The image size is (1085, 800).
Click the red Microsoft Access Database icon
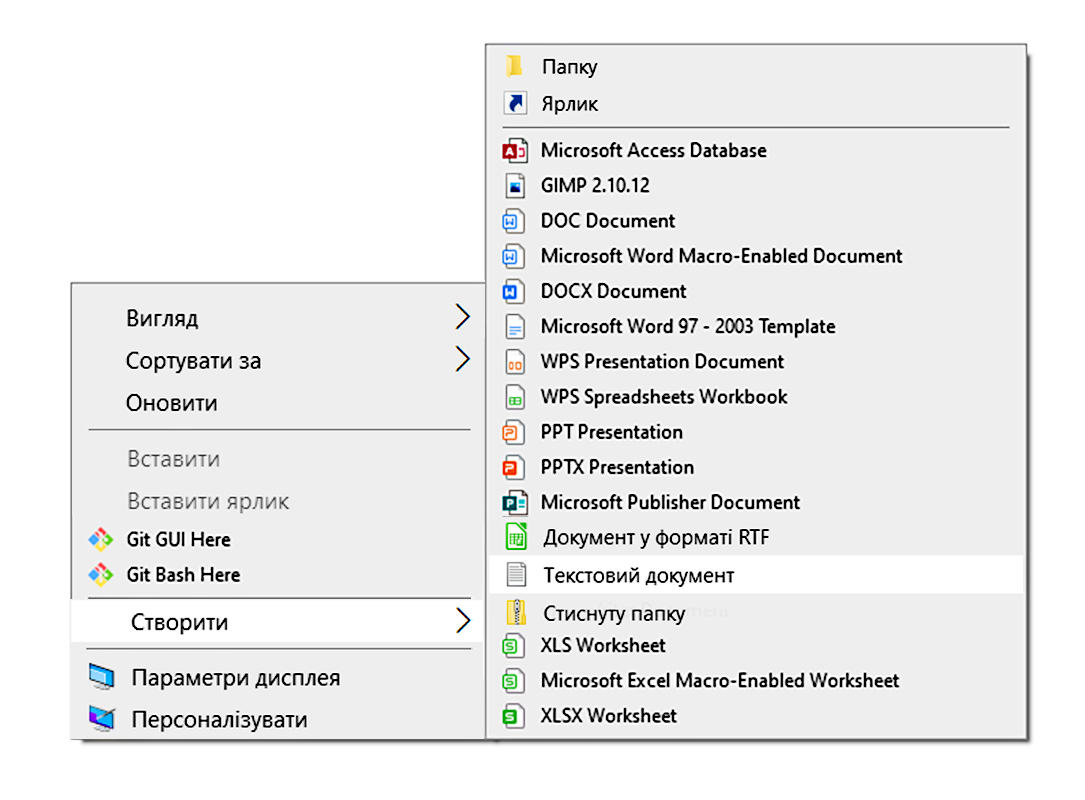click(x=514, y=151)
